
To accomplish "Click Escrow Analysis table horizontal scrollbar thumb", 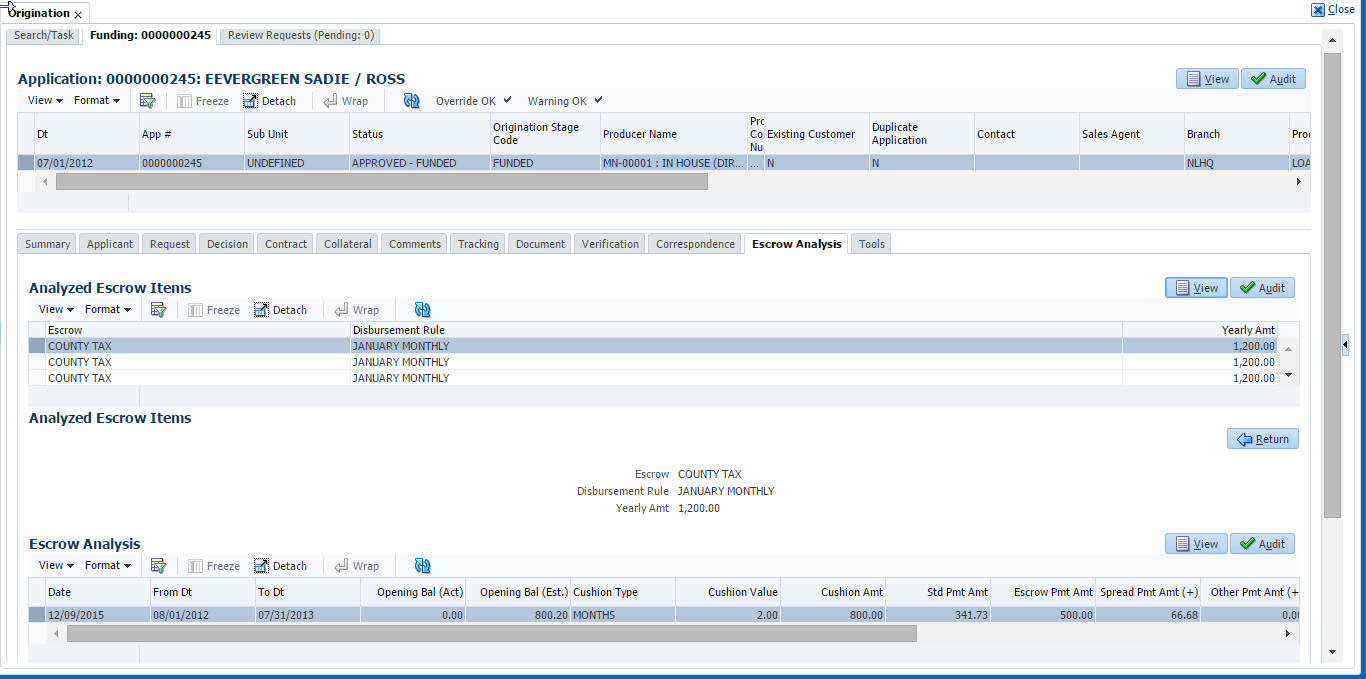I will (x=491, y=634).
